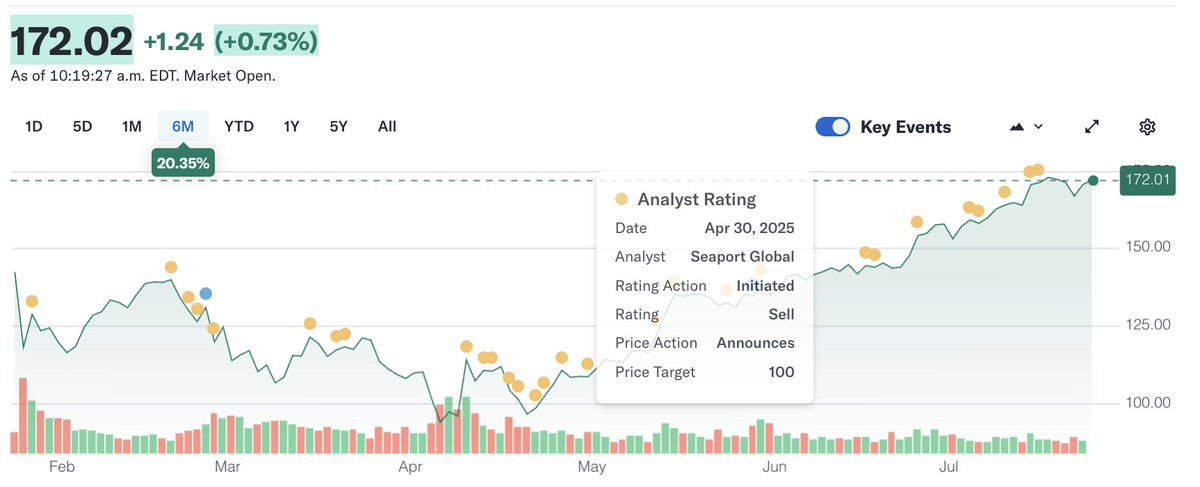Click the late-February peak analyst rating dot
Screen dimensions: 1200x487
point(171,267)
